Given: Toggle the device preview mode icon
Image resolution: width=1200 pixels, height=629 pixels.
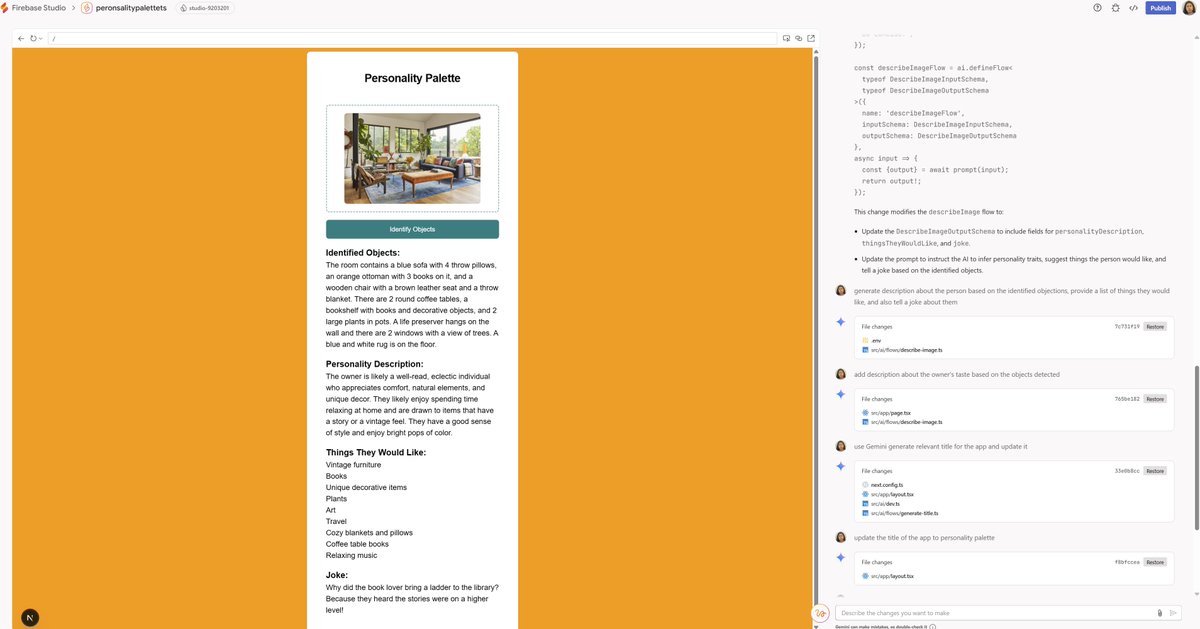Looking at the screenshot, I should pos(786,37).
